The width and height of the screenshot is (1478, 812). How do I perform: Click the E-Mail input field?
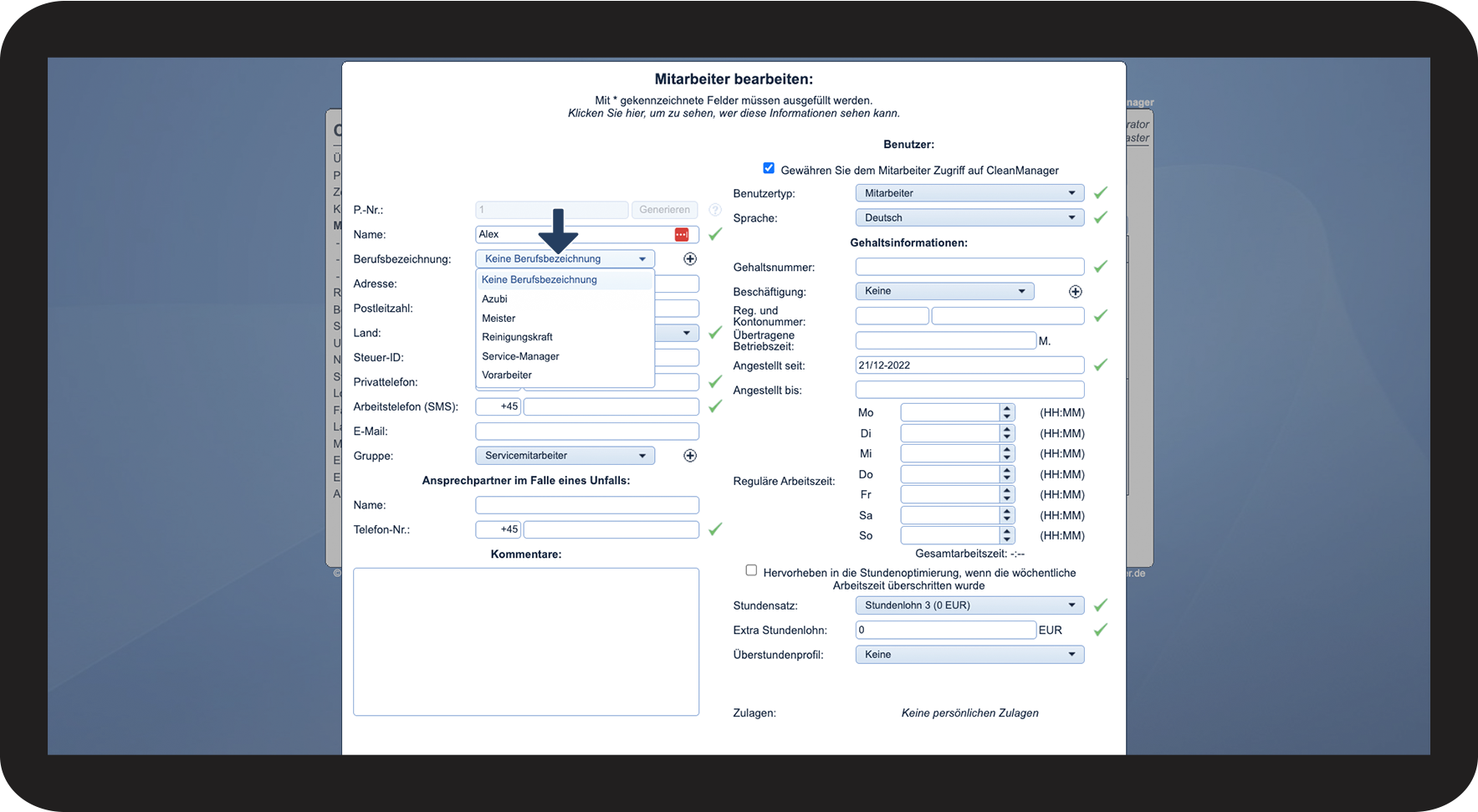(x=587, y=432)
